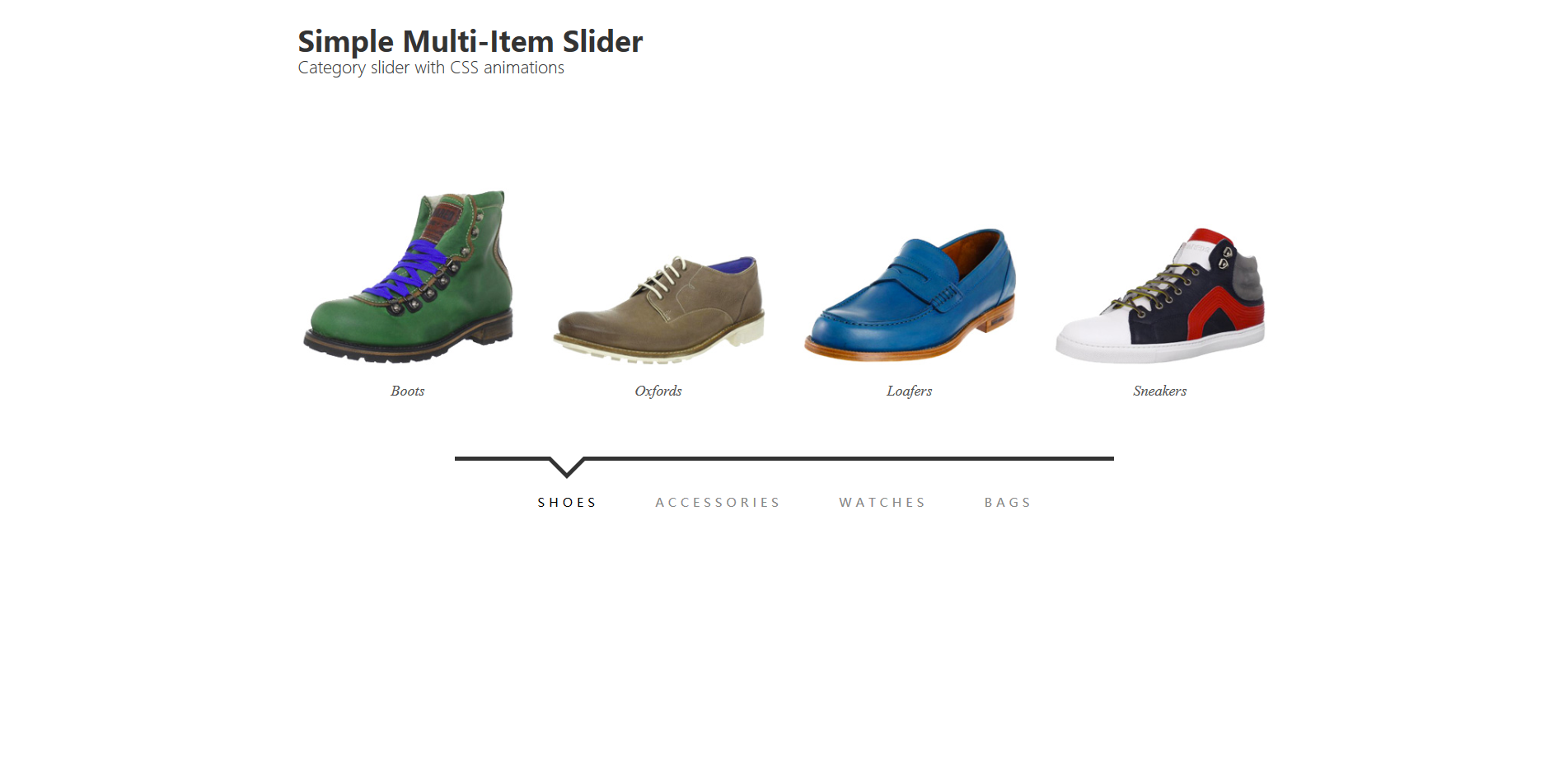Click the 'Category slider with CSS animations' subtitle

431,68
